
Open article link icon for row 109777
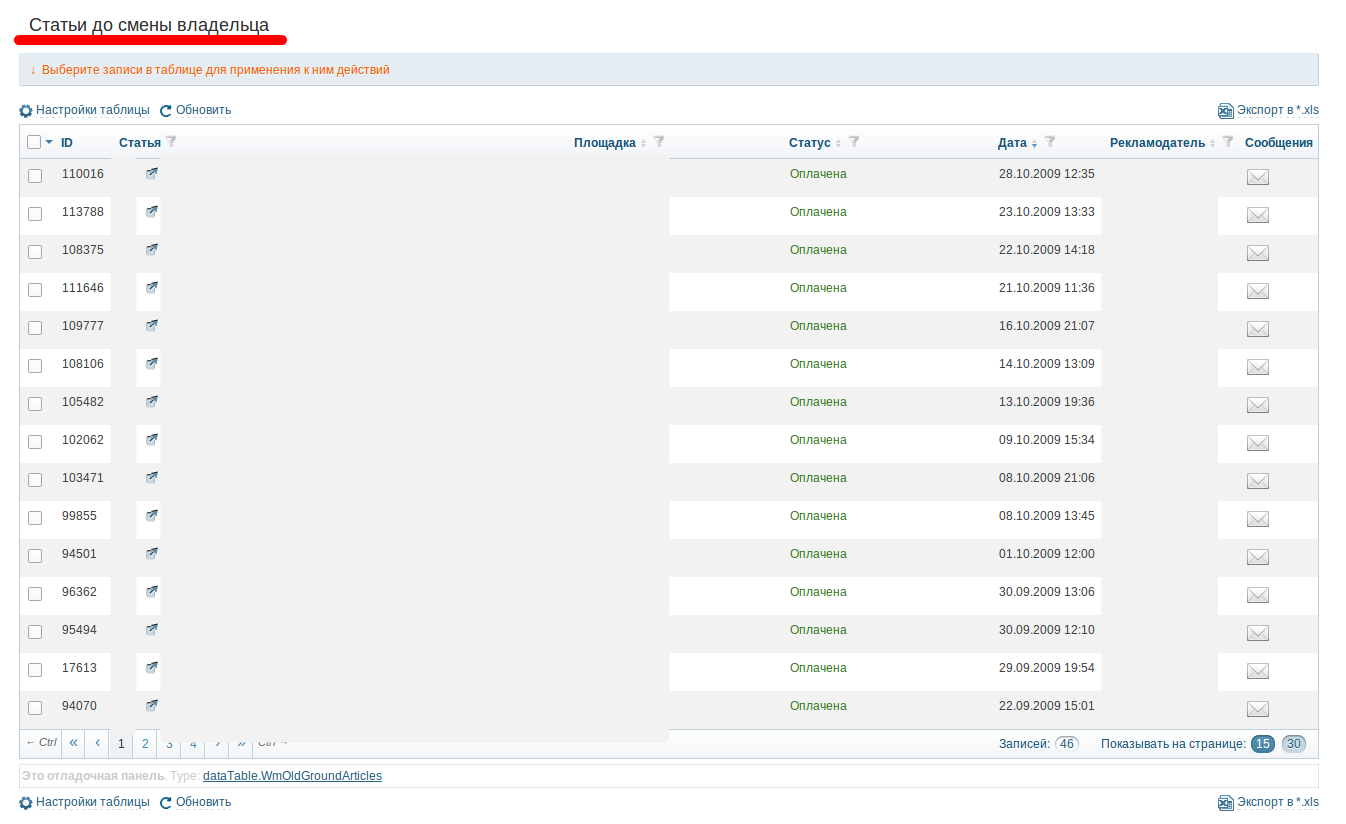(151, 326)
